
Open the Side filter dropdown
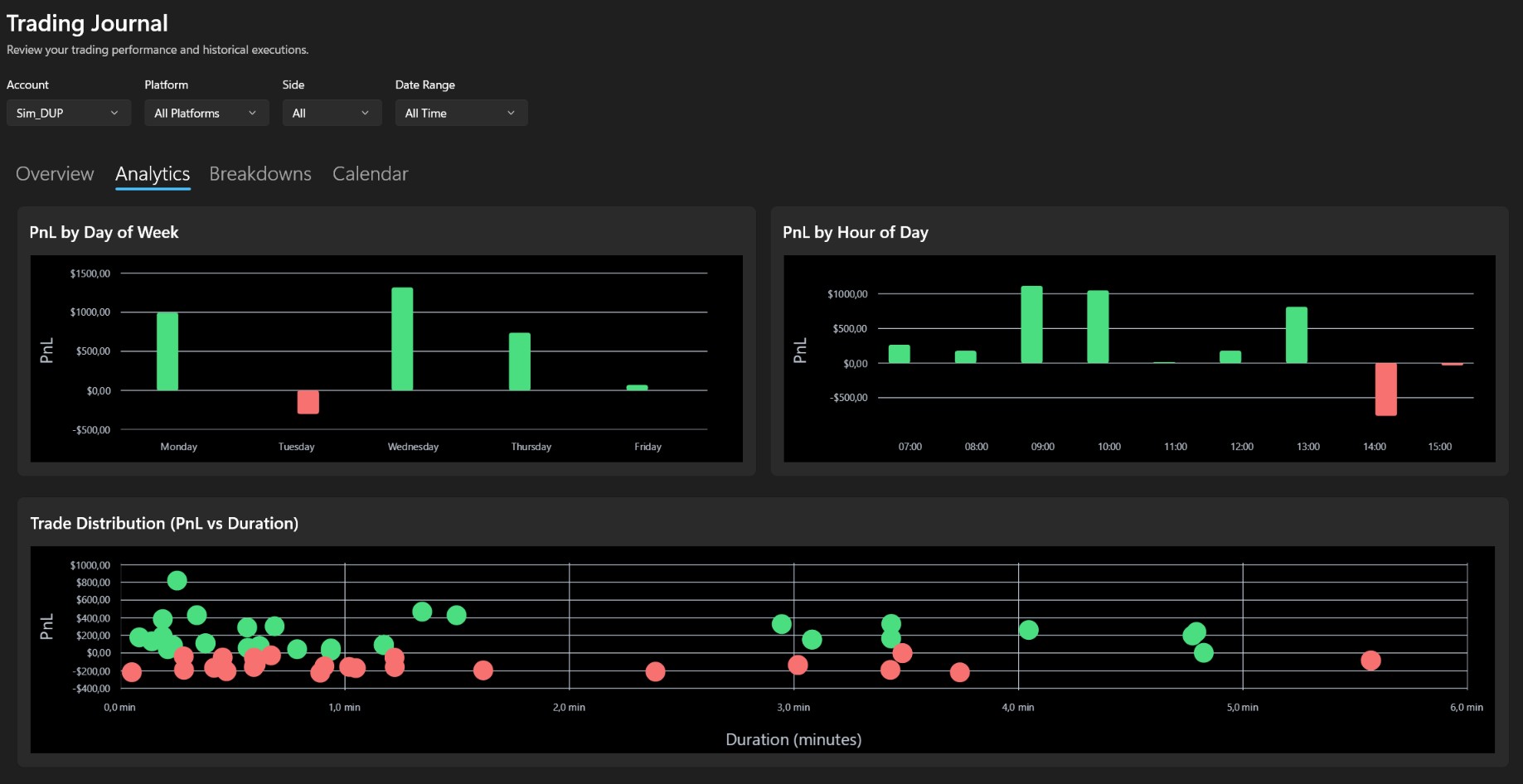[x=332, y=113]
